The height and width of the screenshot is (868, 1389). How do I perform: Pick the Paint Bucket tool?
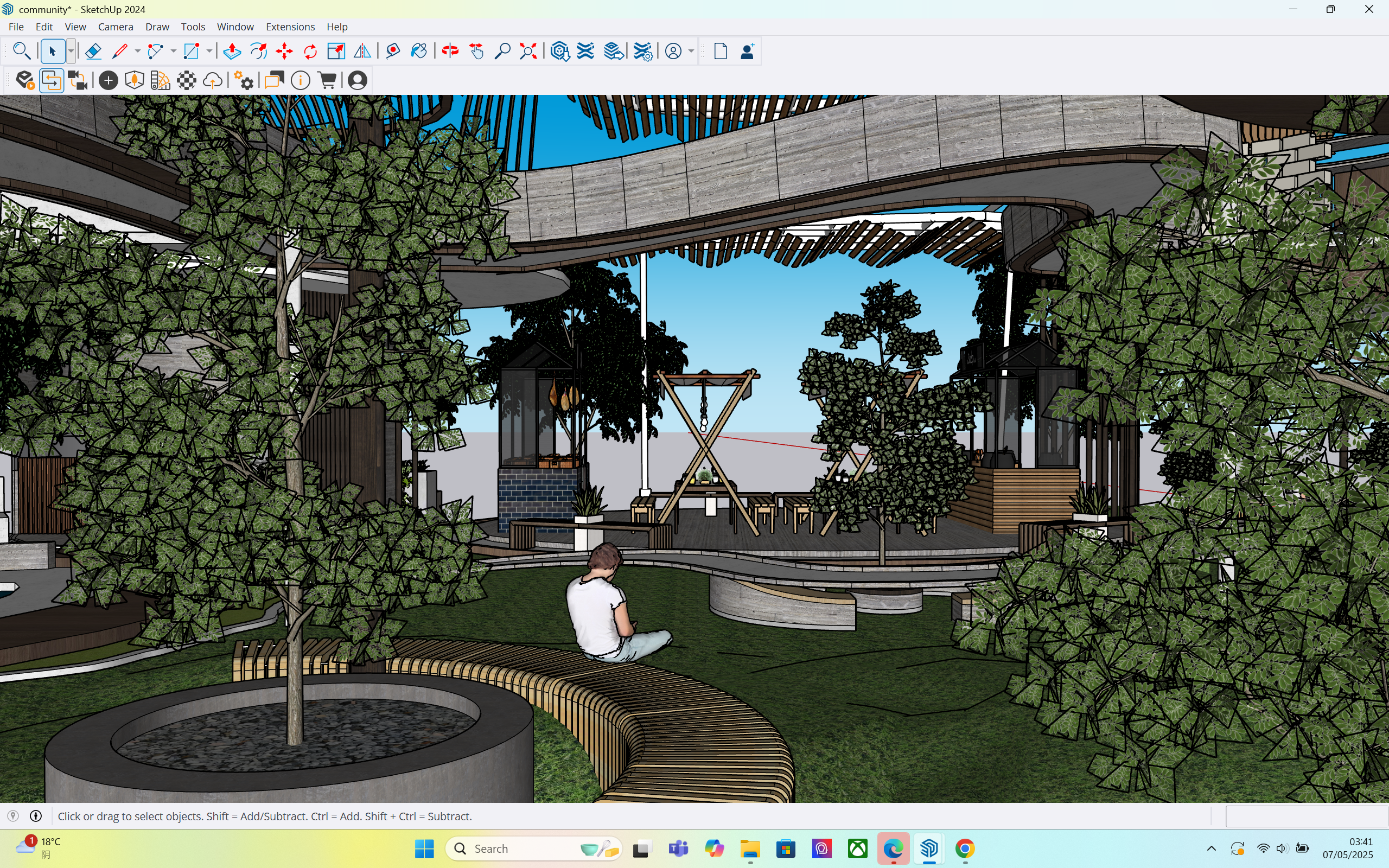pos(419,52)
